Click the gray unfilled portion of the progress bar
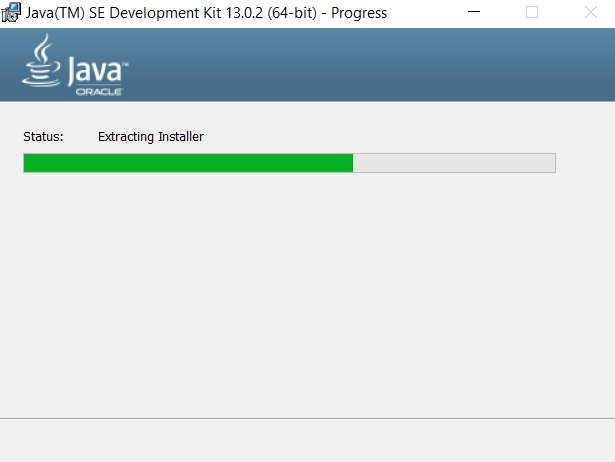This screenshot has width=615, height=462. pos(454,163)
